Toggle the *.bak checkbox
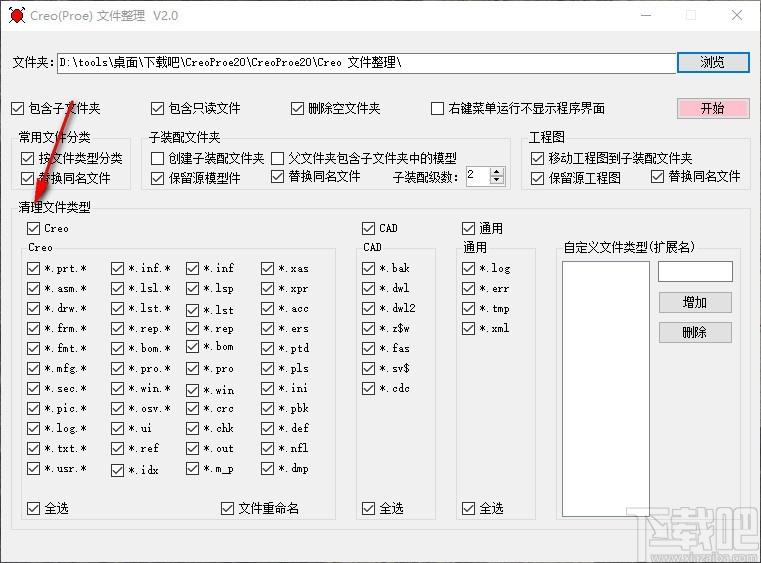761x563 pixels. (368, 268)
